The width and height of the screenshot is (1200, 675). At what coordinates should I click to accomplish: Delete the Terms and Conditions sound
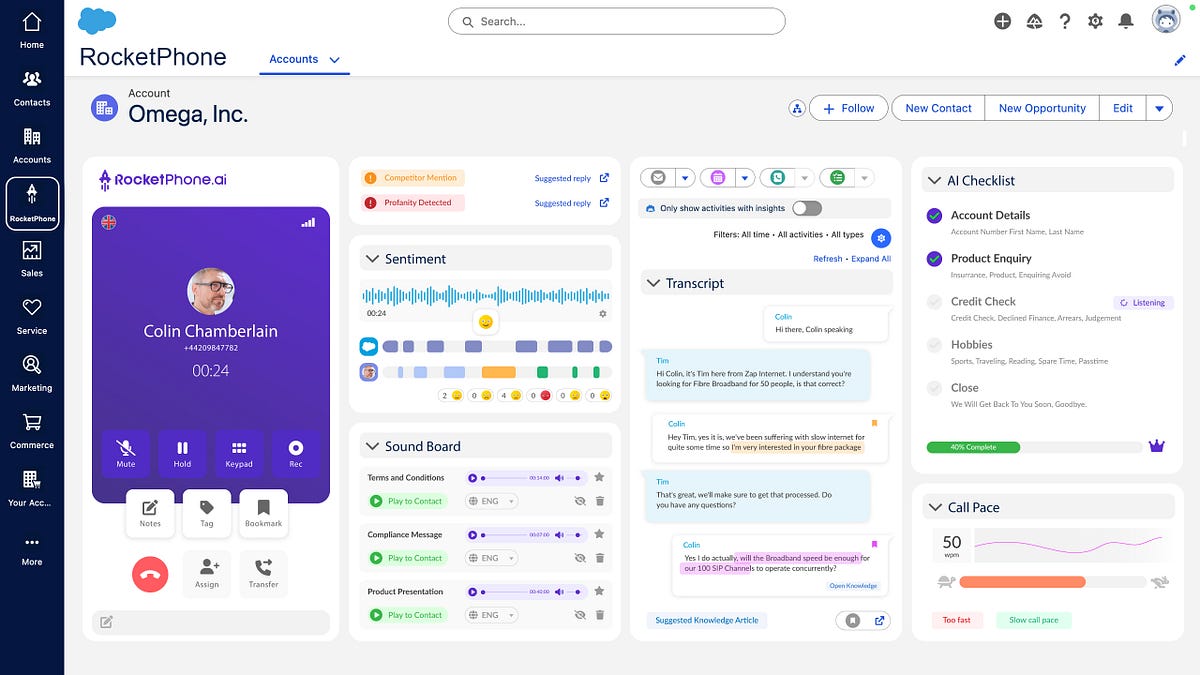tap(600, 501)
